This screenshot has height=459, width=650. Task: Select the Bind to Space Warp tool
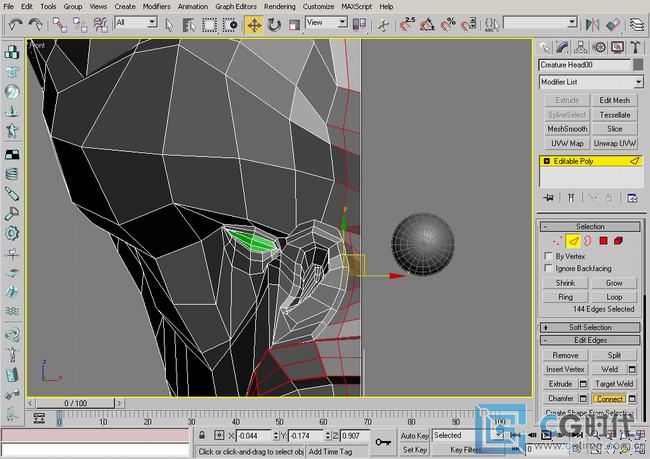tap(100, 25)
